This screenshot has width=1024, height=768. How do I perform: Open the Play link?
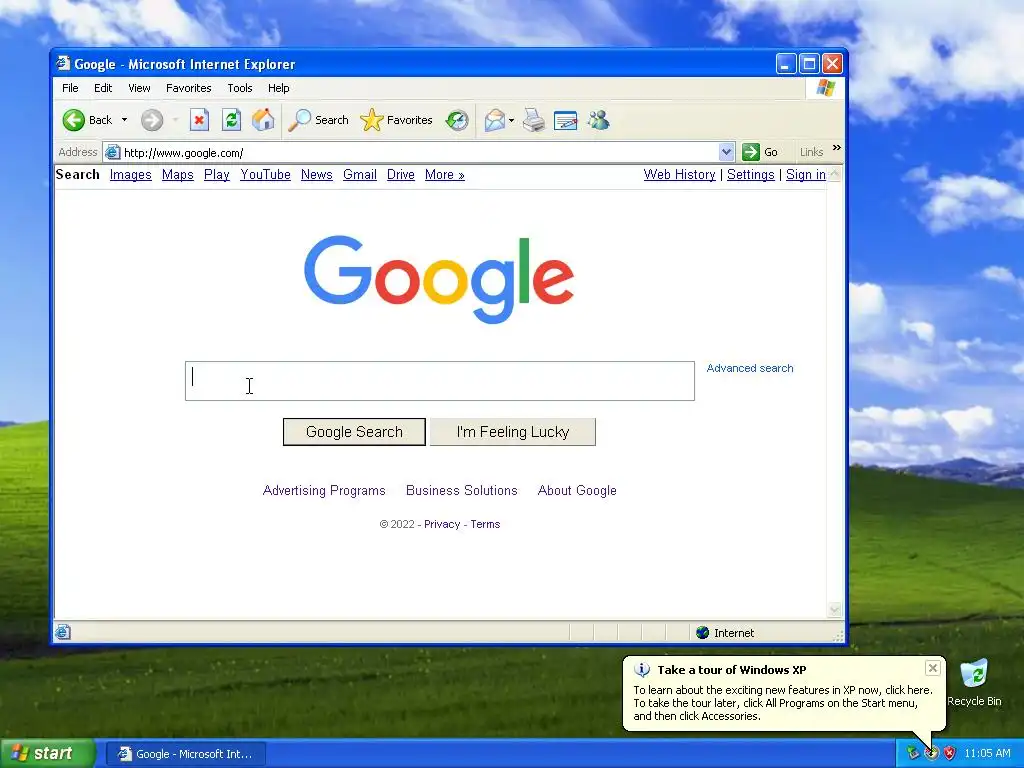[x=217, y=175]
